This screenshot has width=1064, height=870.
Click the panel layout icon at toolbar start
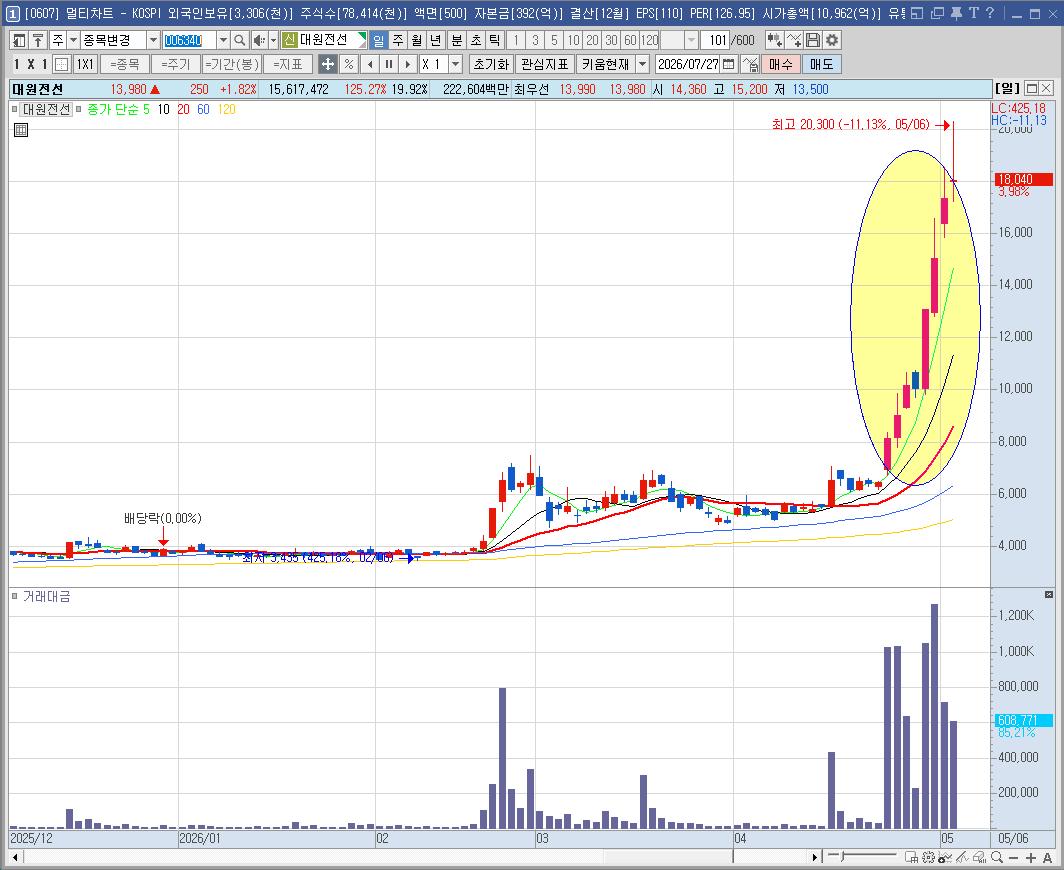tap(19, 41)
